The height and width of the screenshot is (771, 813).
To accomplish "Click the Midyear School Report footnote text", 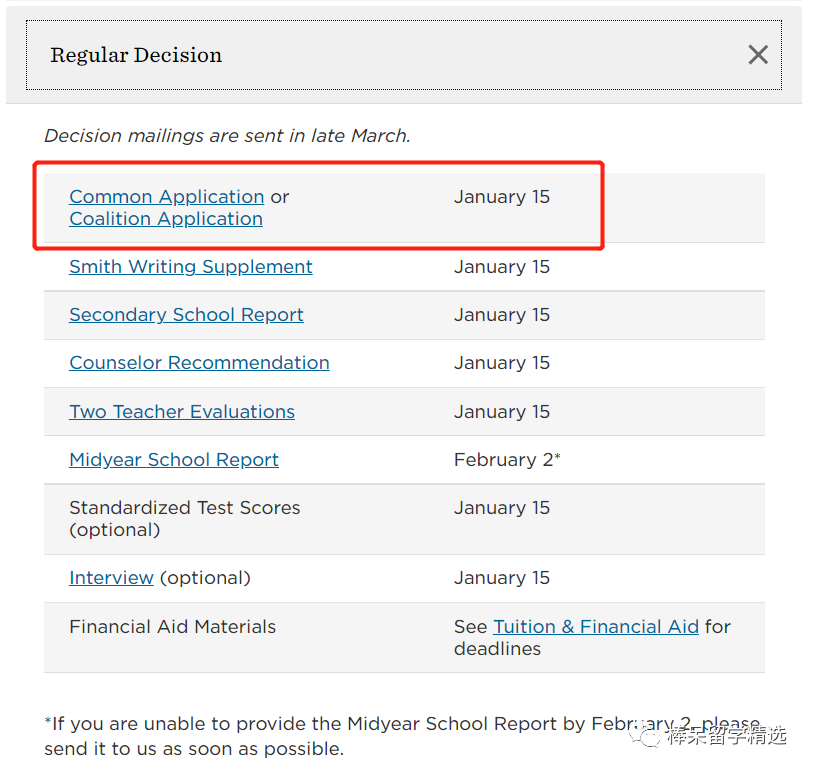I will coord(402,736).
